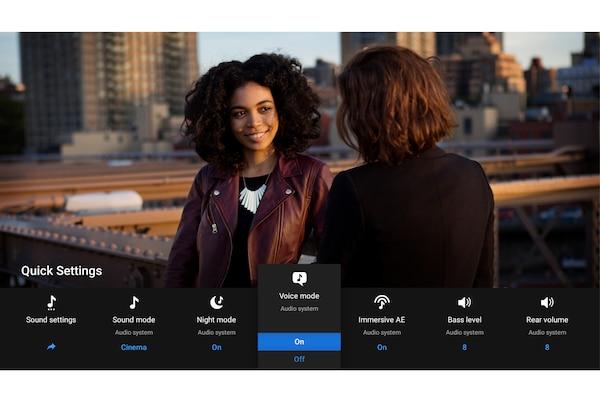Open the Sound settings music note icon
The image size is (600, 401).
pos(51,303)
